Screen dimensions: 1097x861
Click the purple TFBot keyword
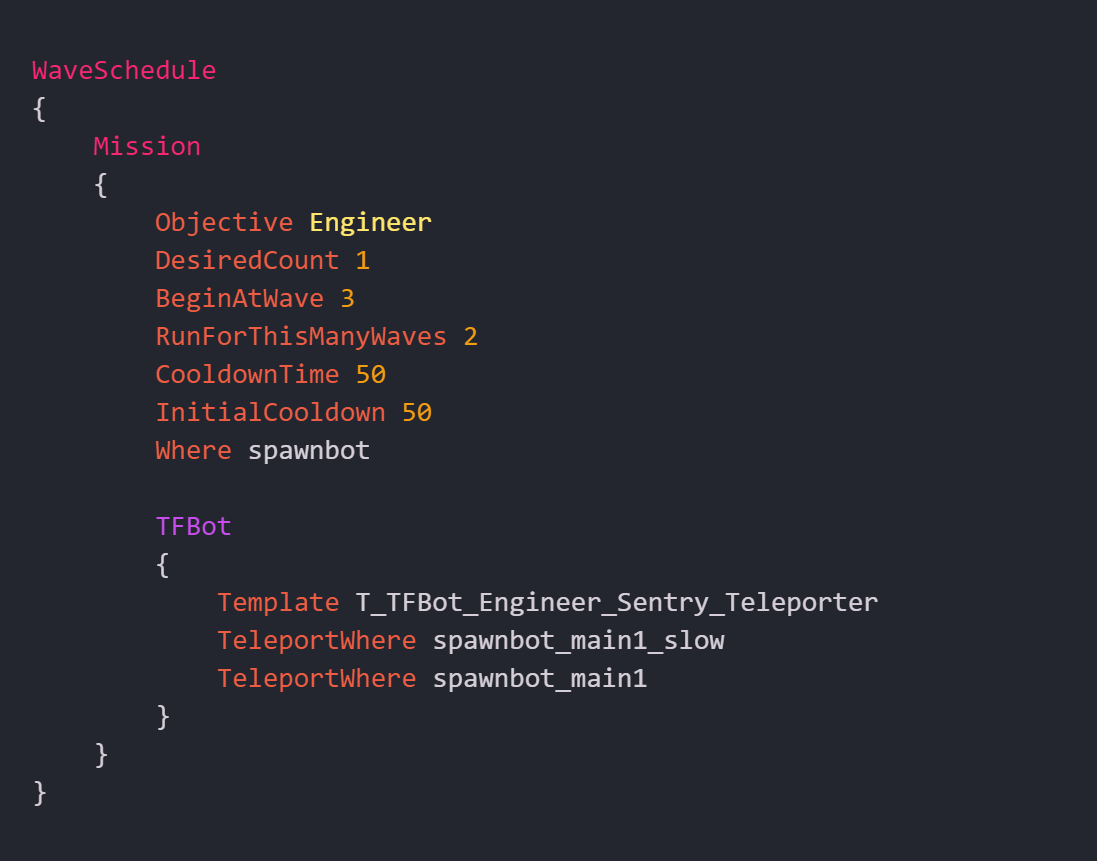click(193, 527)
